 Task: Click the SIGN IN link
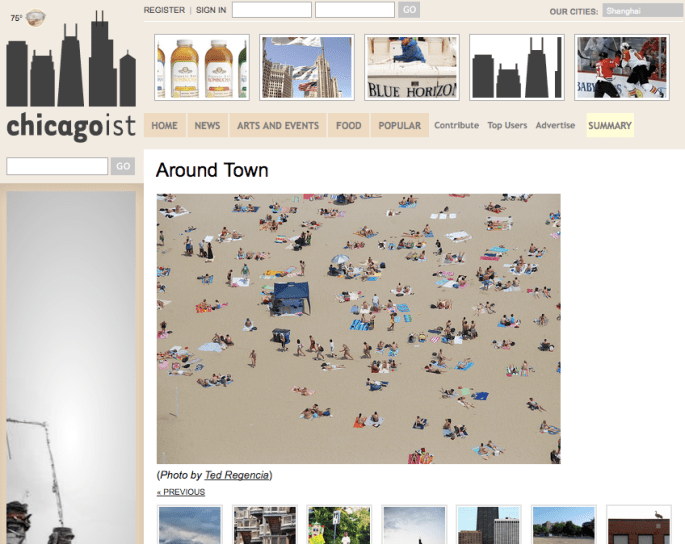211,10
